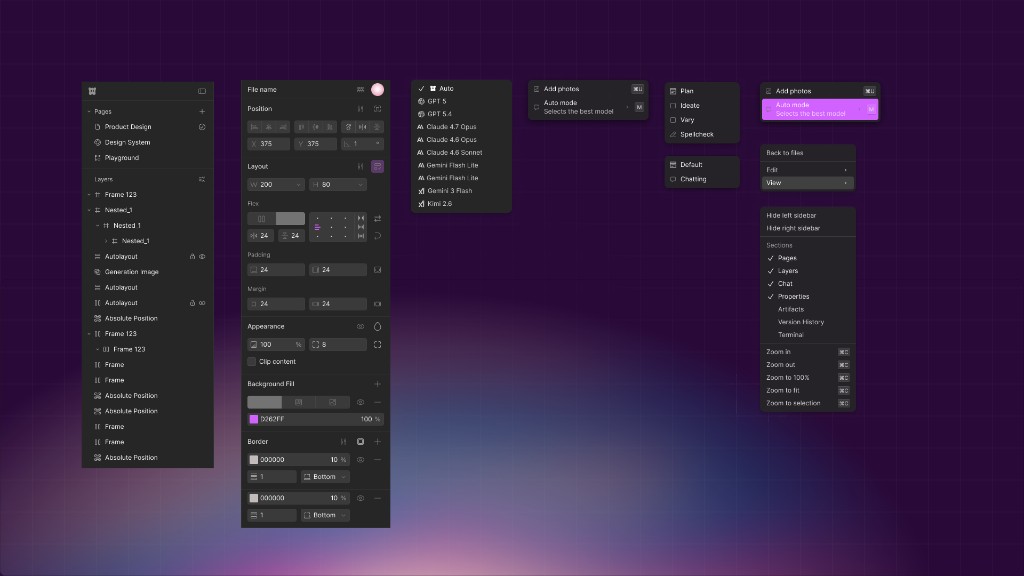
Task: Select Back to files menu item
Action: [808, 153]
